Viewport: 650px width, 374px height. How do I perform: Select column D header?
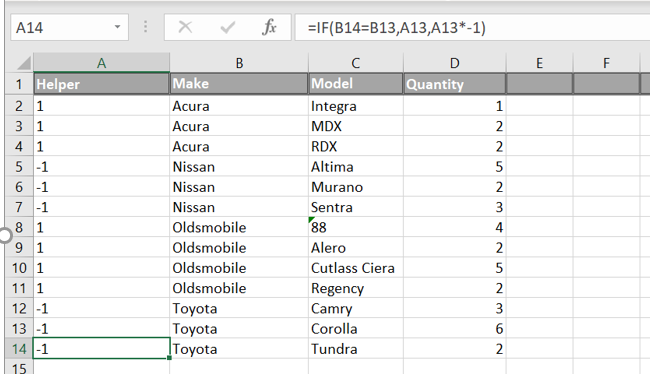pos(455,63)
